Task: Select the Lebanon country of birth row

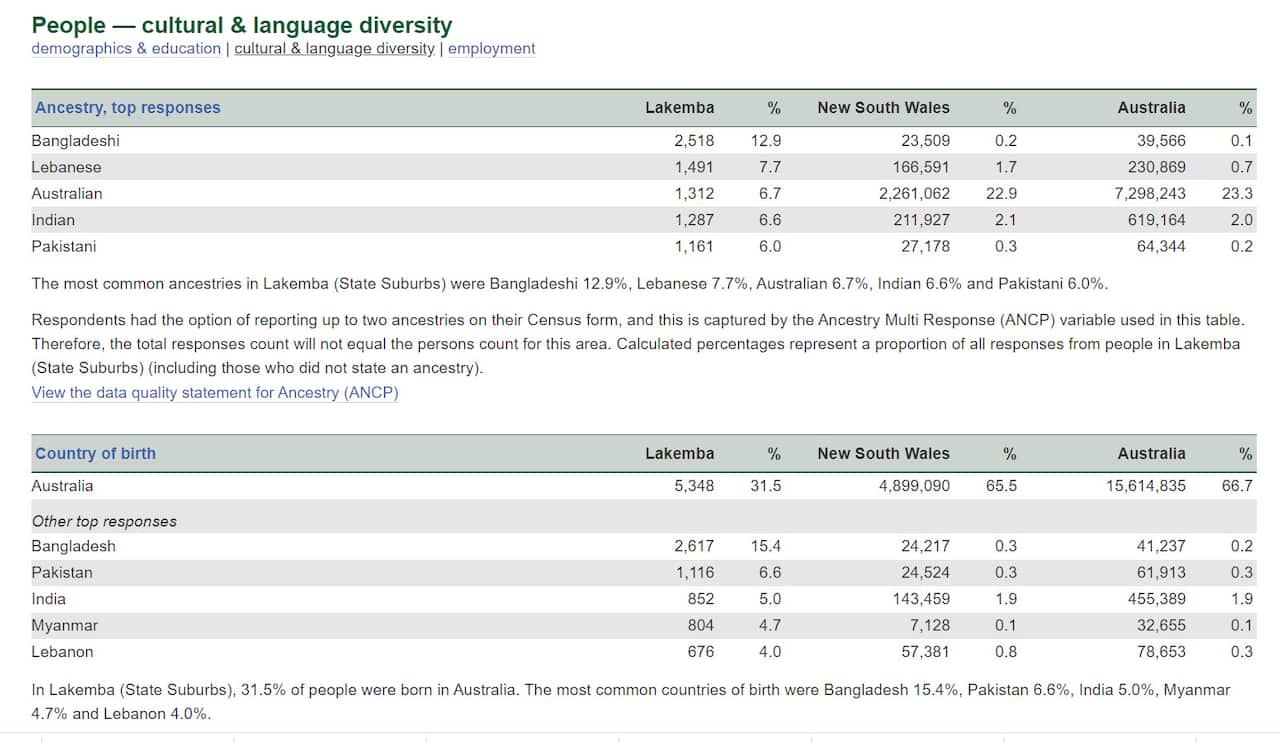Action: [62, 651]
